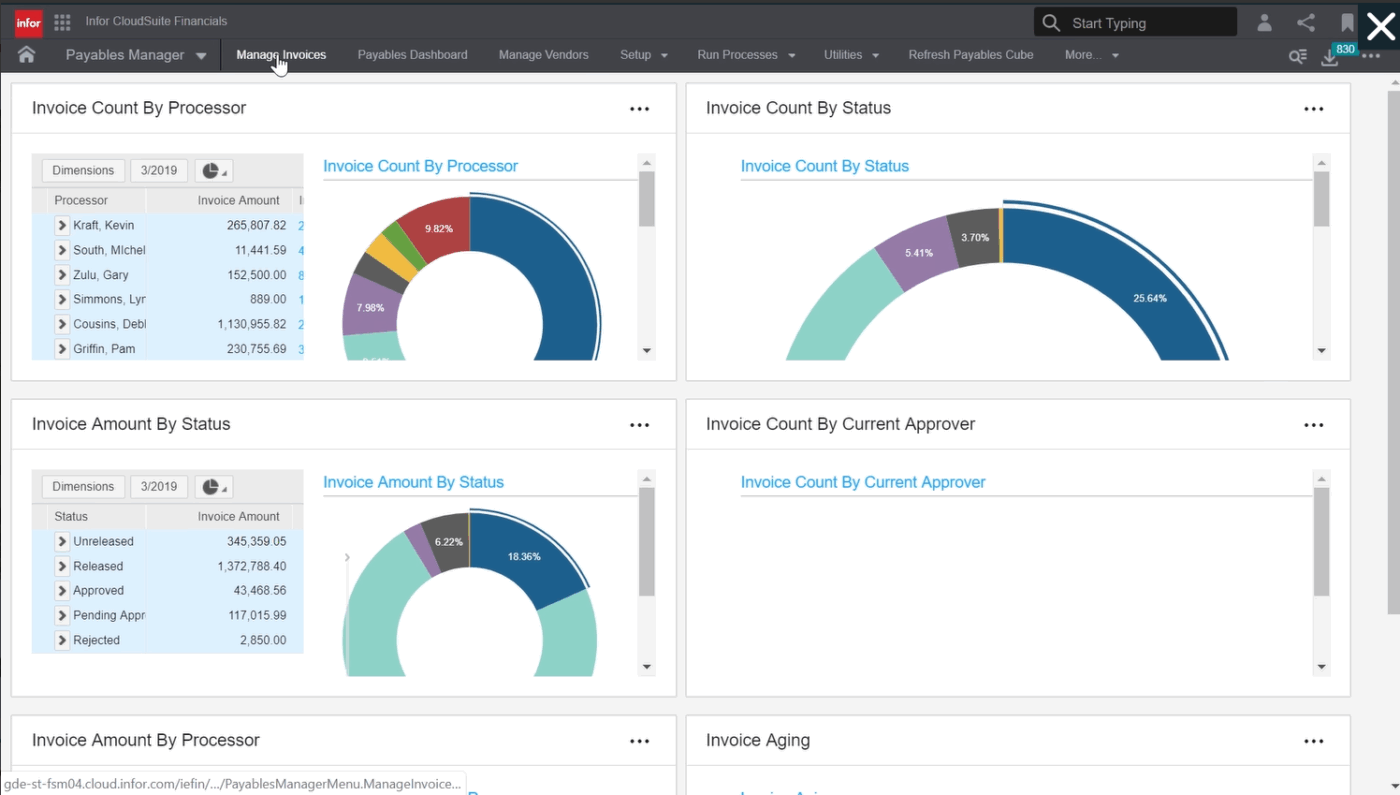Click the Invoice Count By Current Approver link

(862, 482)
